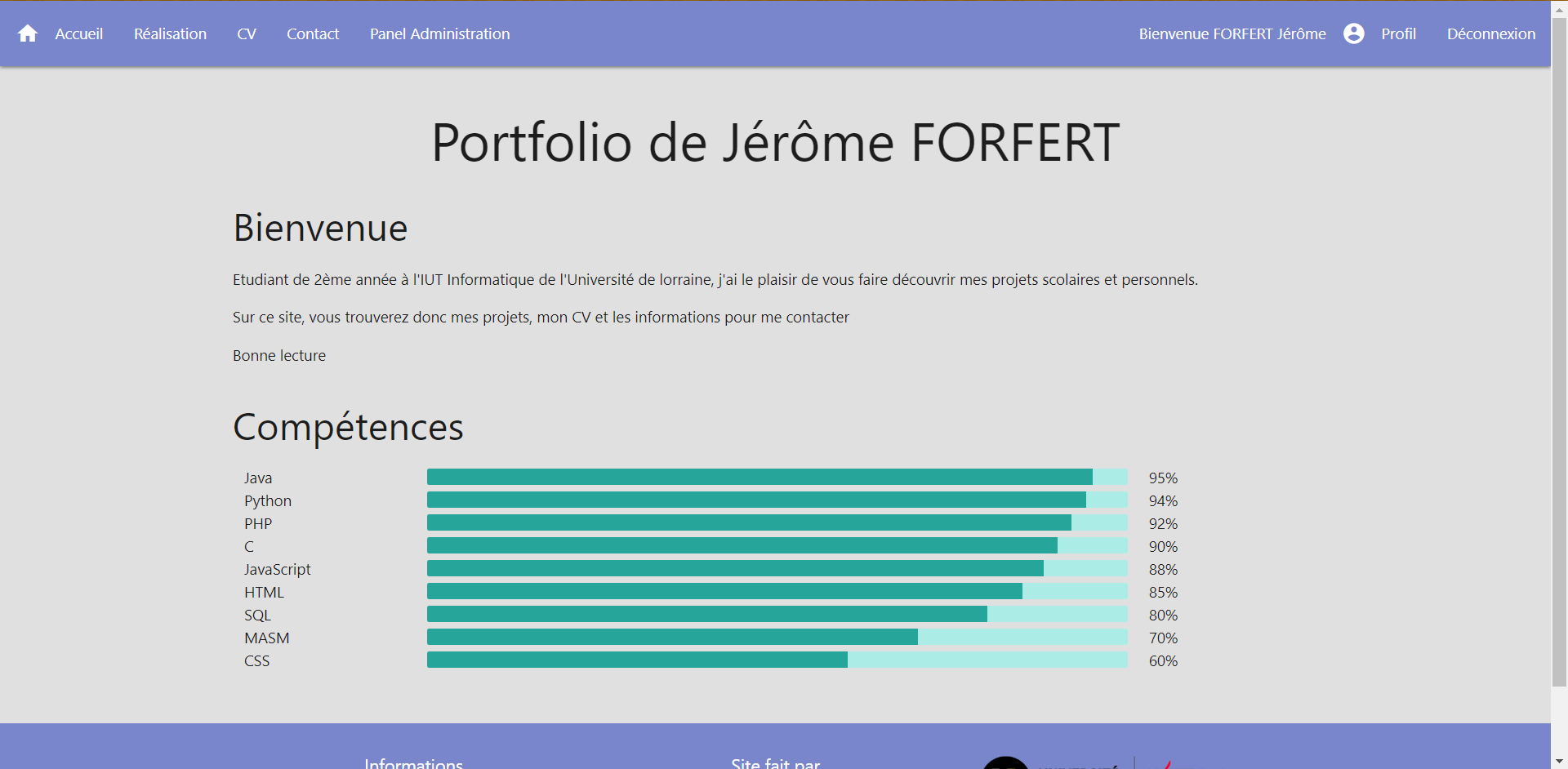Open the Accueil menu link

click(x=79, y=33)
